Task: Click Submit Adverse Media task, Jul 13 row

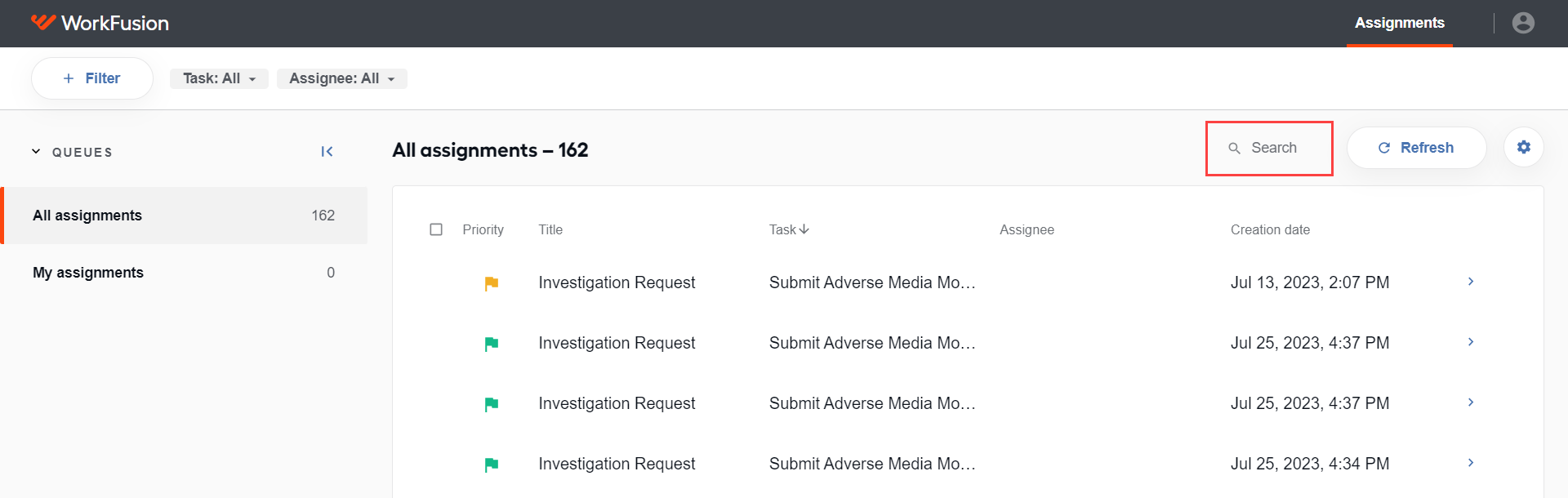Action: [x=872, y=282]
